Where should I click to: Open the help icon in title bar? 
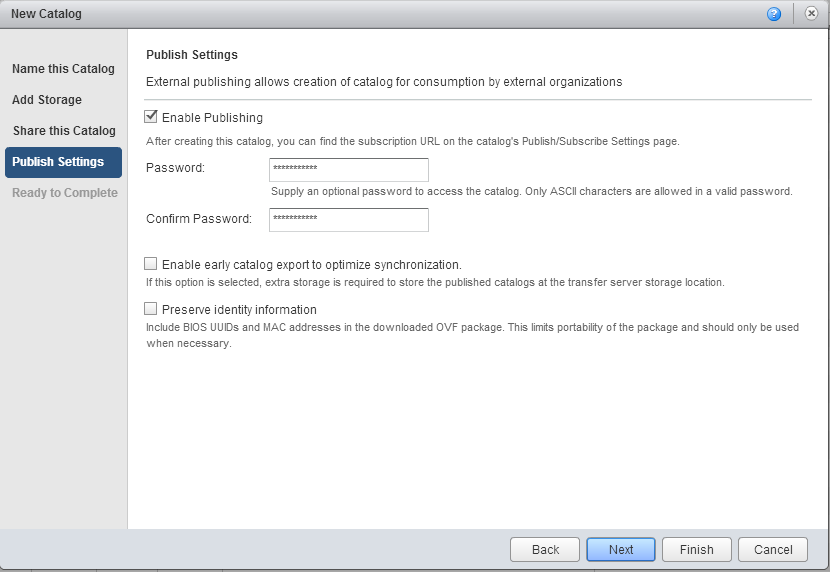pos(774,14)
